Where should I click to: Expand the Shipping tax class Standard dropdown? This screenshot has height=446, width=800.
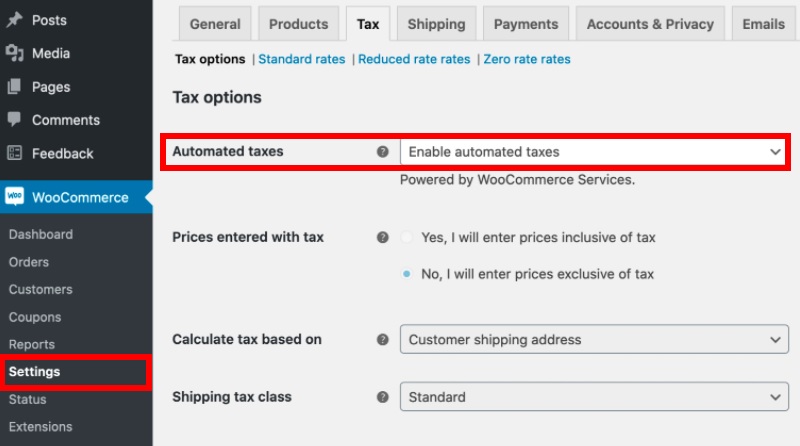pos(594,397)
